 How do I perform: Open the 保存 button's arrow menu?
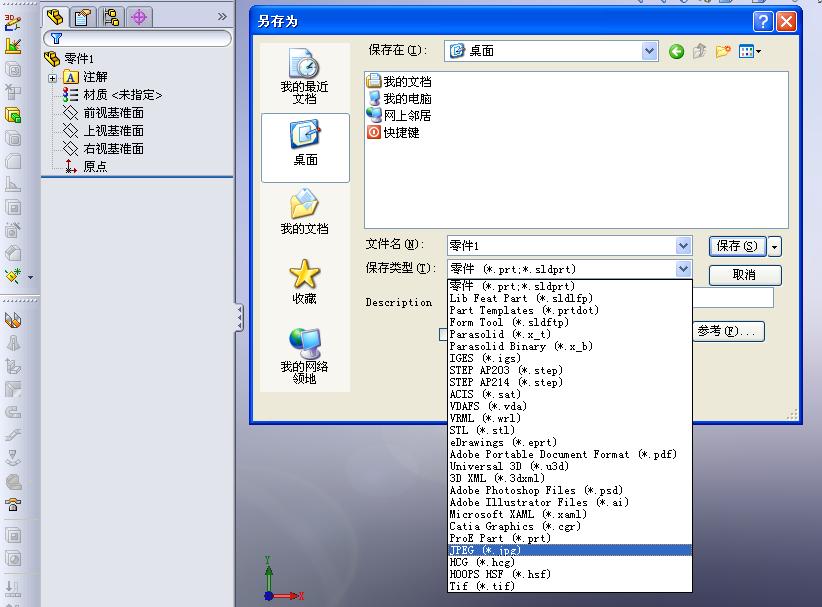[x=774, y=246]
